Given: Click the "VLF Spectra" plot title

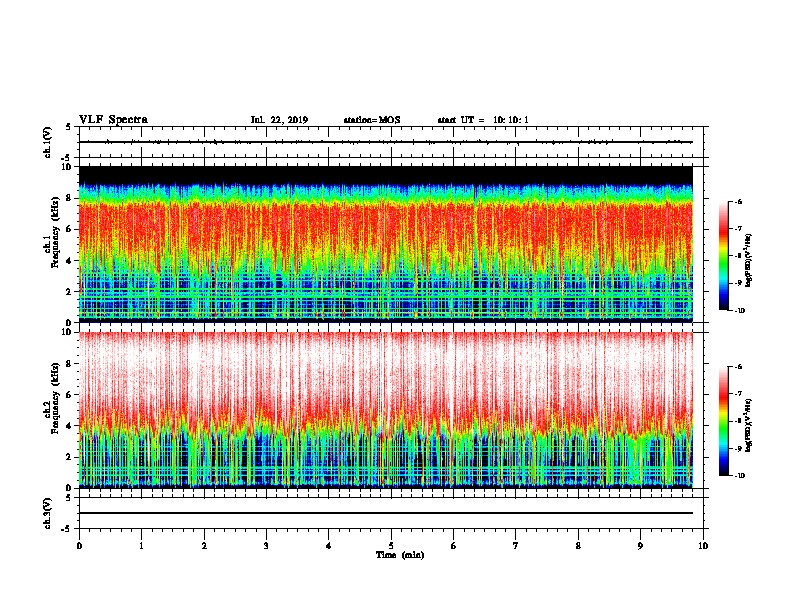Looking at the screenshot, I should 113,120.
